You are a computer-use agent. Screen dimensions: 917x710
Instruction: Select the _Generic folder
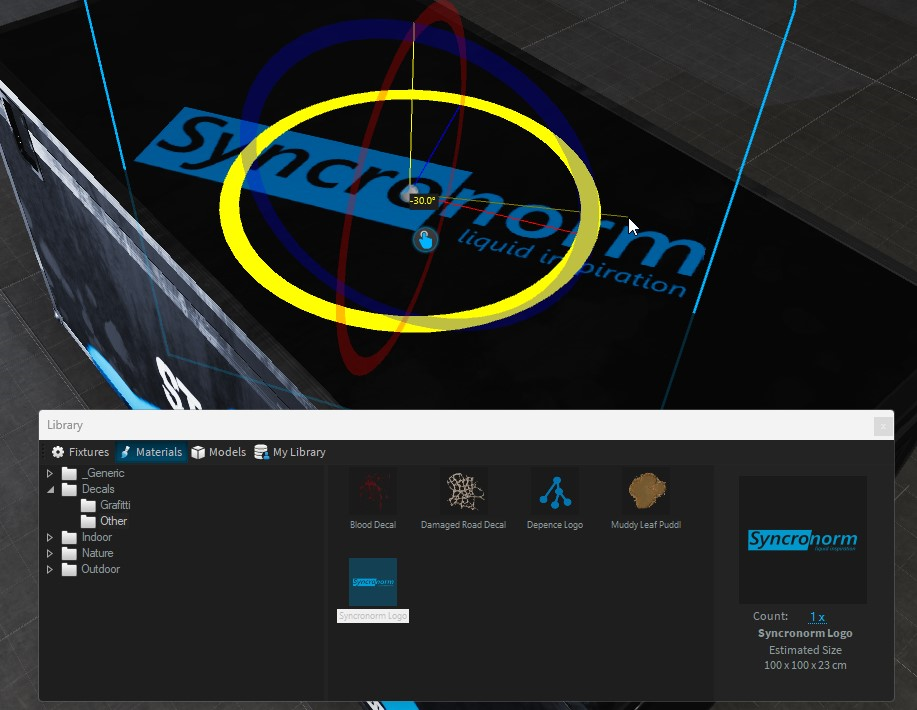[x=103, y=473]
